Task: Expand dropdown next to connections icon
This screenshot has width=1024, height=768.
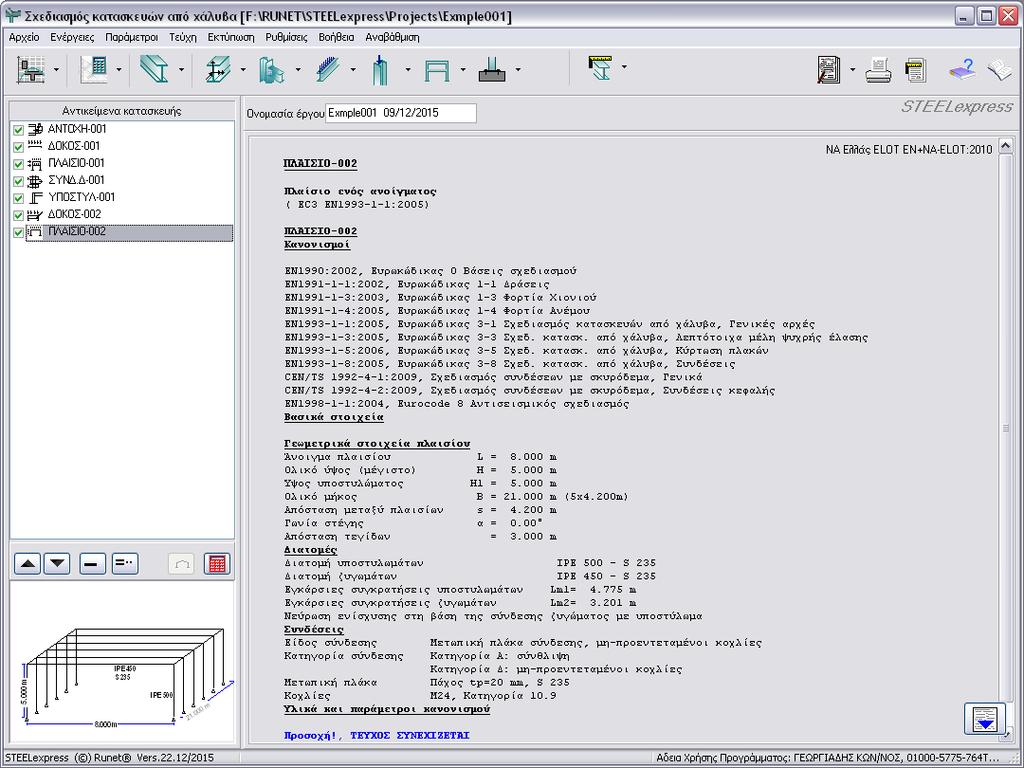Action: pyautogui.click(x=298, y=69)
